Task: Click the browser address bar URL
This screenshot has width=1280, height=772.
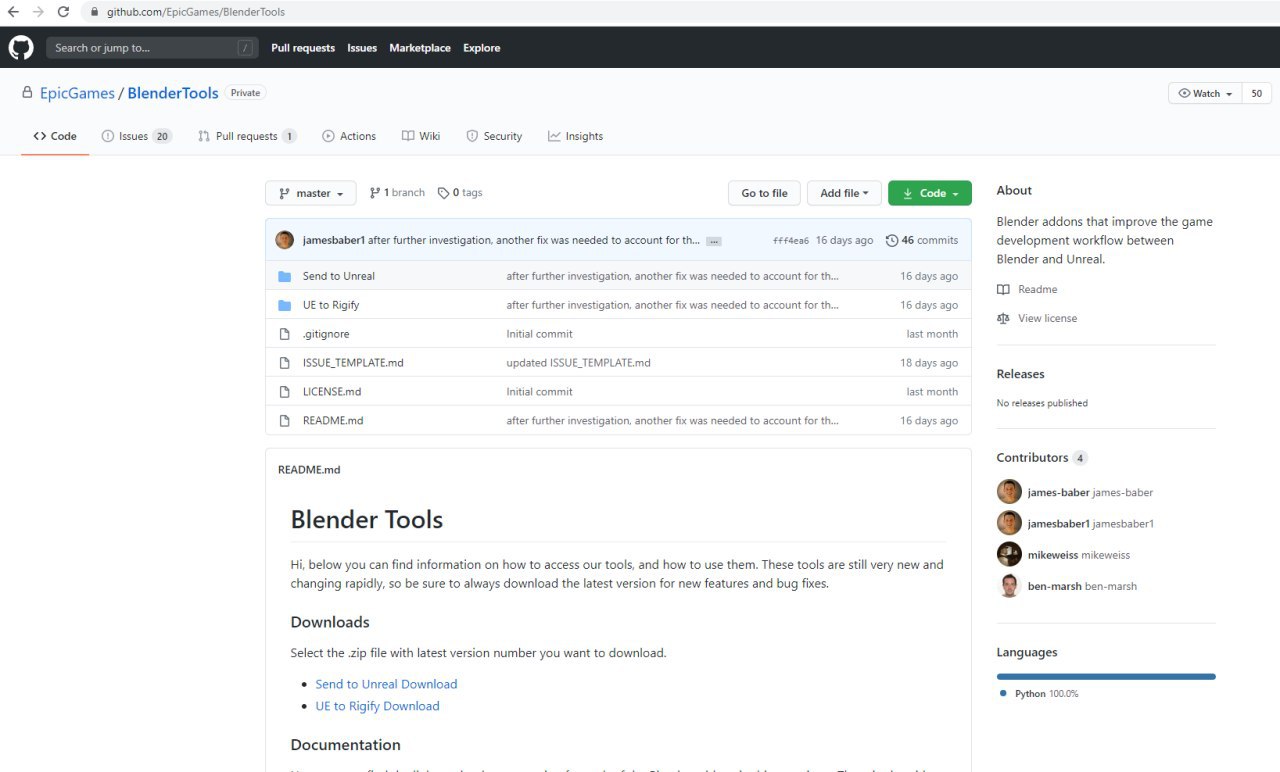Action: coord(196,12)
